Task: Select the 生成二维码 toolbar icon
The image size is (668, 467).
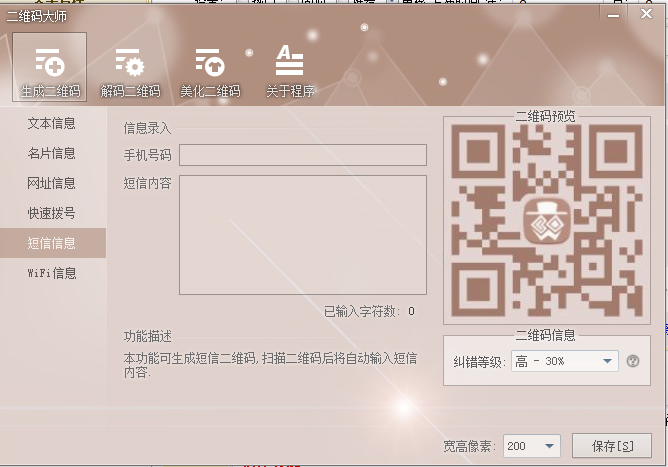Action: [x=50, y=69]
